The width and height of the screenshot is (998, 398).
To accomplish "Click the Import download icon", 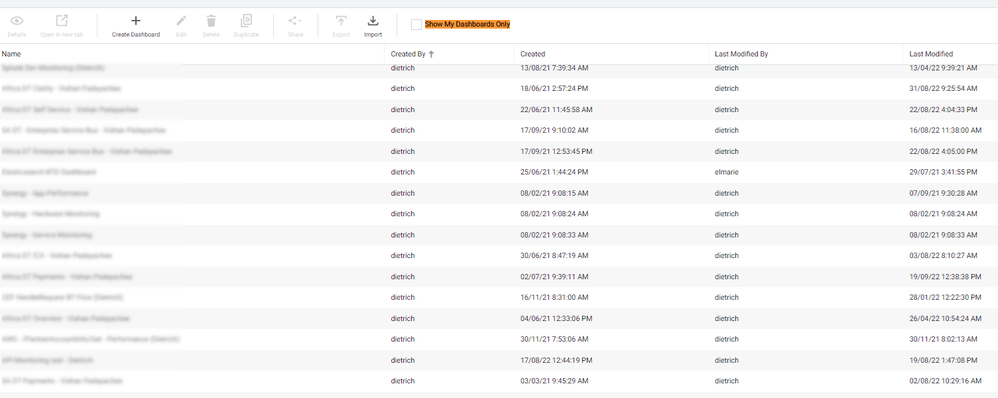I will click(373, 21).
